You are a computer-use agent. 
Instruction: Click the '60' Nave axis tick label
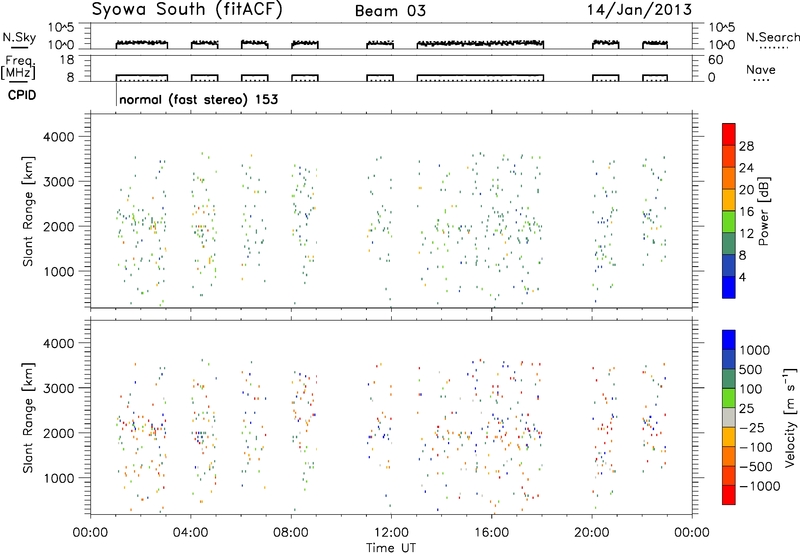coord(716,60)
